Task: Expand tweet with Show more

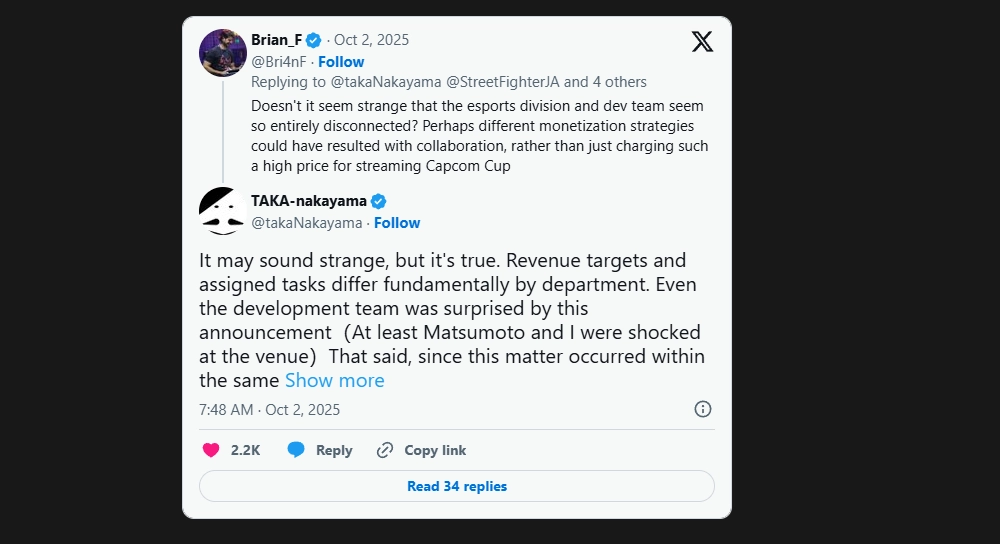Action: point(334,380)
